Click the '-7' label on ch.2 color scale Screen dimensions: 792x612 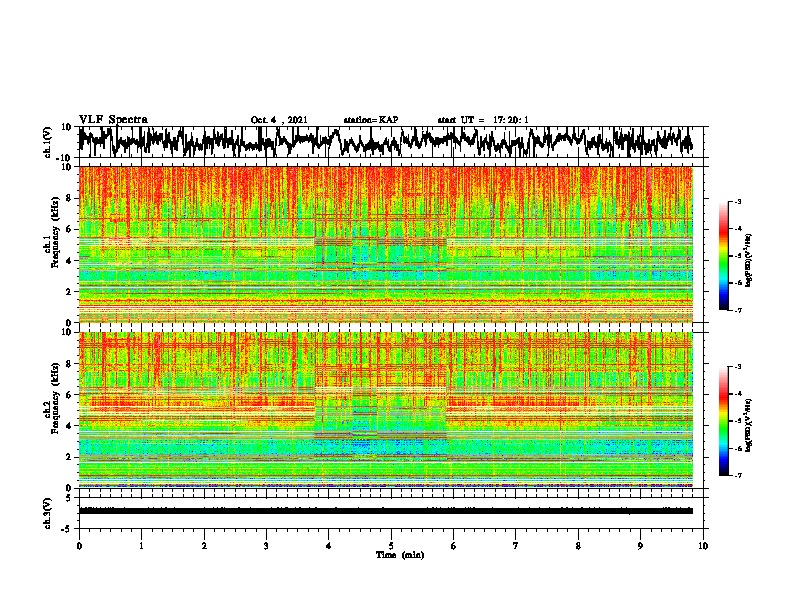(x=737, y=475)
